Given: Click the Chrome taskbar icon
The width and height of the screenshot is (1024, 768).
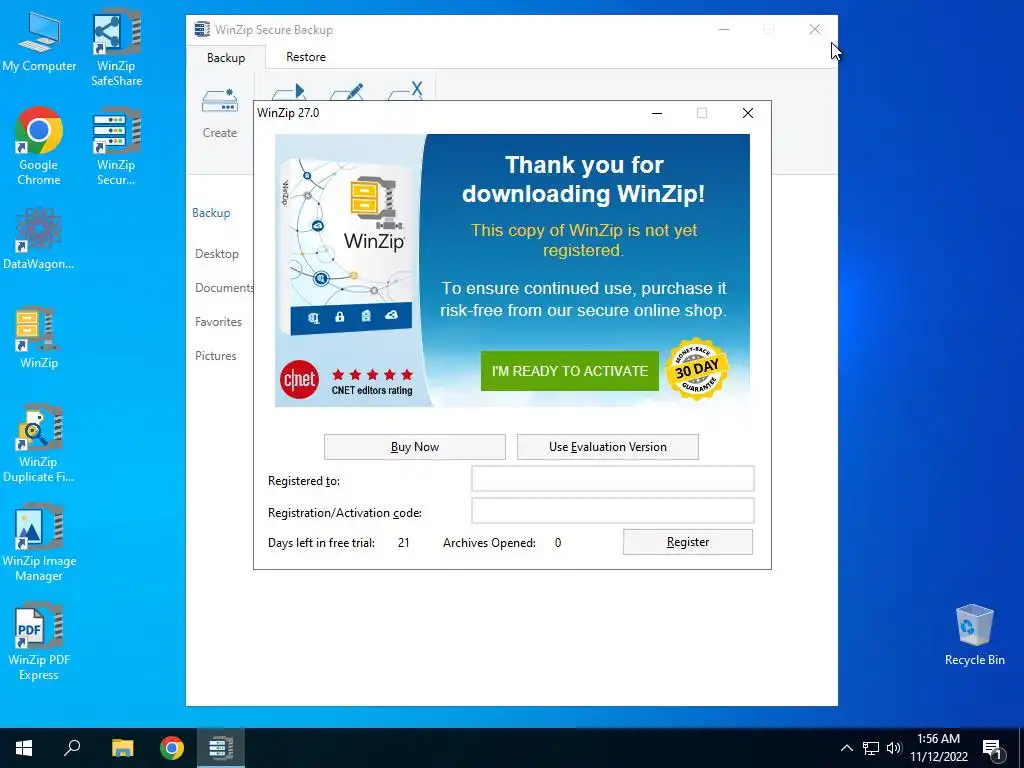Looking at the screenshot, I should coord(172,748).
